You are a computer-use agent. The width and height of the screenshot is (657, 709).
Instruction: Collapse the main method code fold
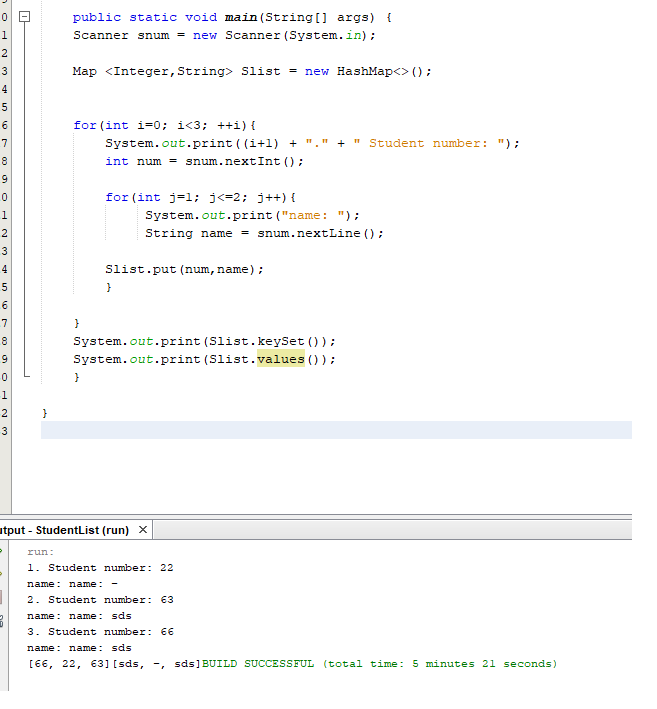(x=24, y=17)
